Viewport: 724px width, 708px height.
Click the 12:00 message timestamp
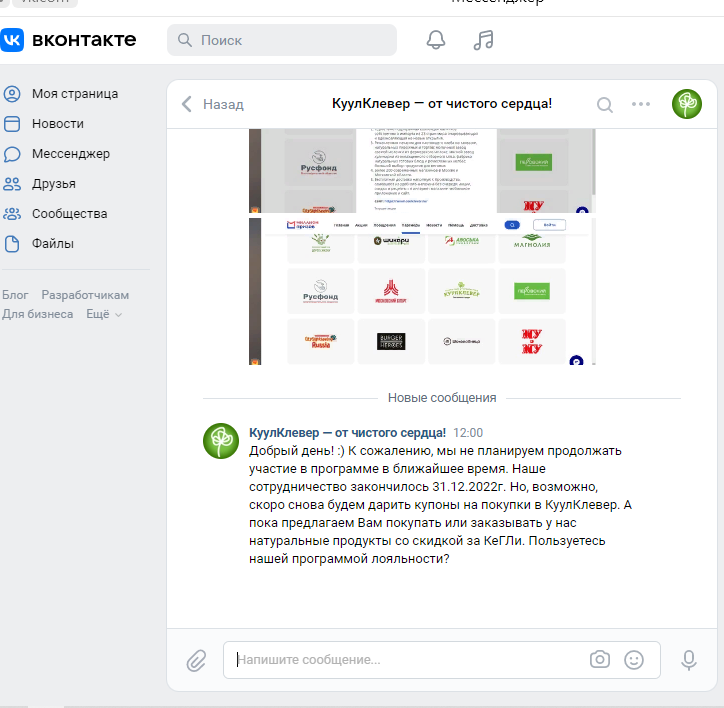click(x=468, y=433)
